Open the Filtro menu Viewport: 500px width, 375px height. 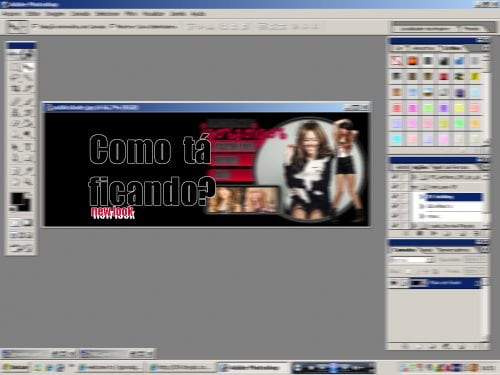pos(131,14)
